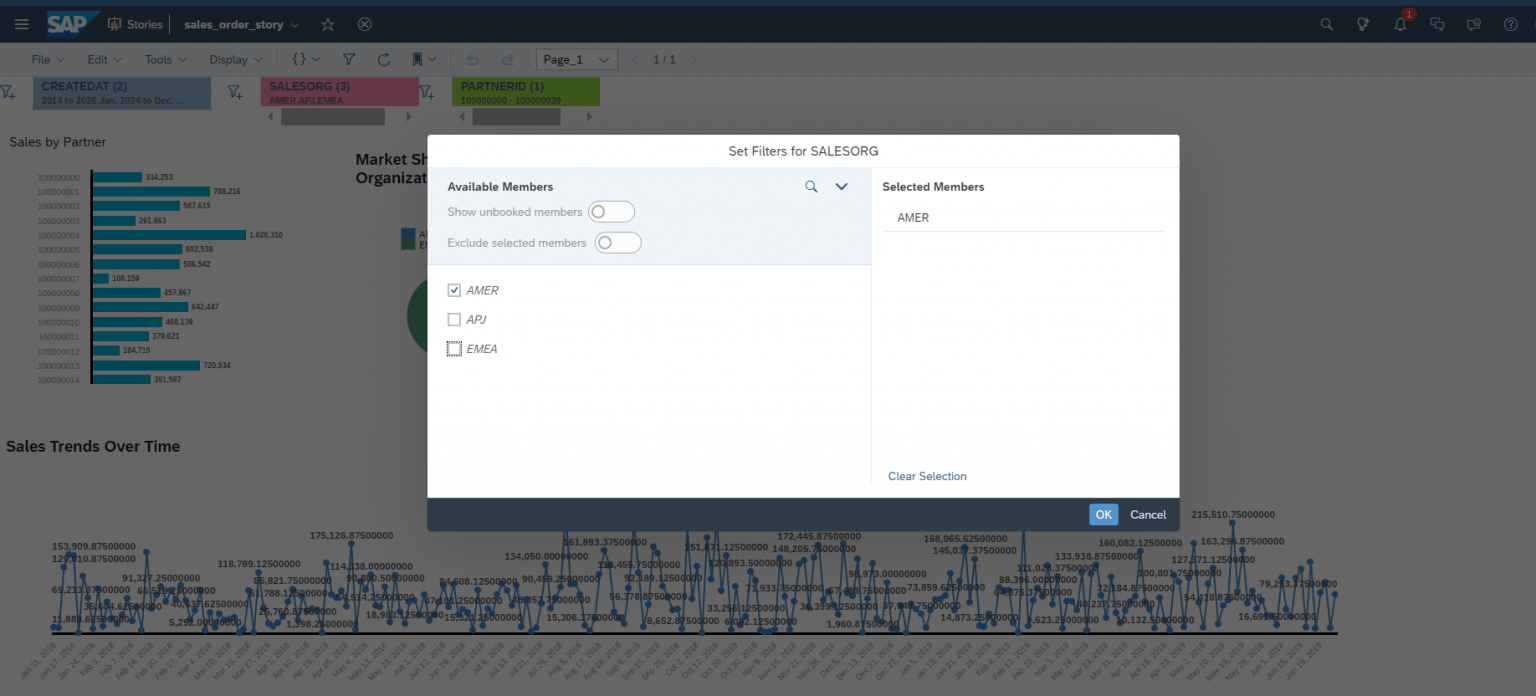The width and height of the screenshot is (1536, 696).
Task: Open the Display menu
Action: (234, 59)
